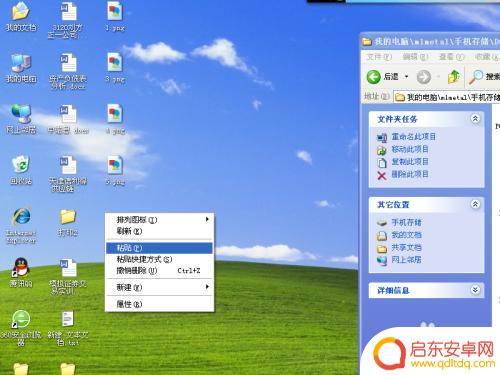Click the red X delete icon in 文件夹任务
Image resolution: width=500 pixels, height=375 pixels.
click(382, 175)
